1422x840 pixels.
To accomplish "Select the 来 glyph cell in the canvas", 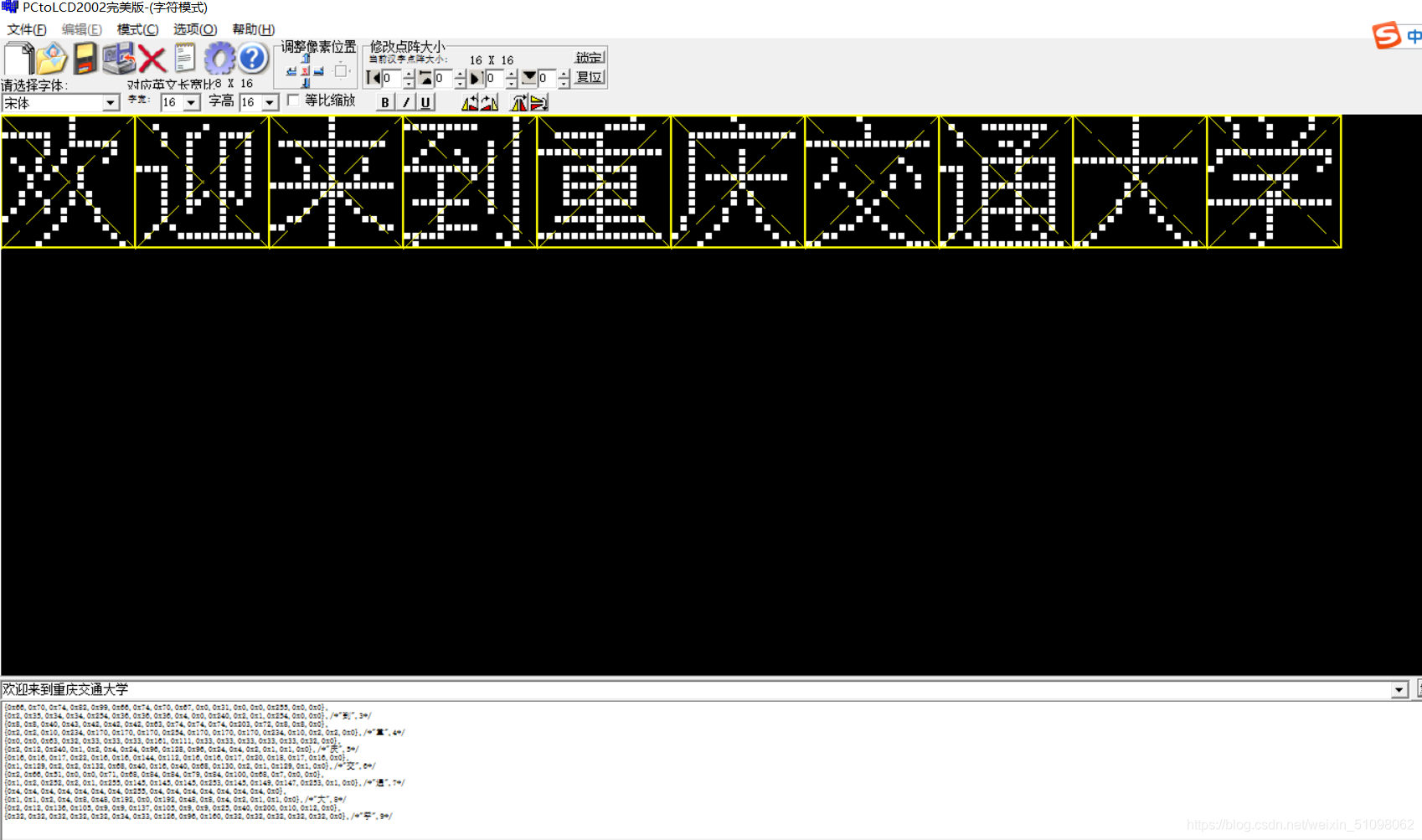I will [x=336, y=182].
